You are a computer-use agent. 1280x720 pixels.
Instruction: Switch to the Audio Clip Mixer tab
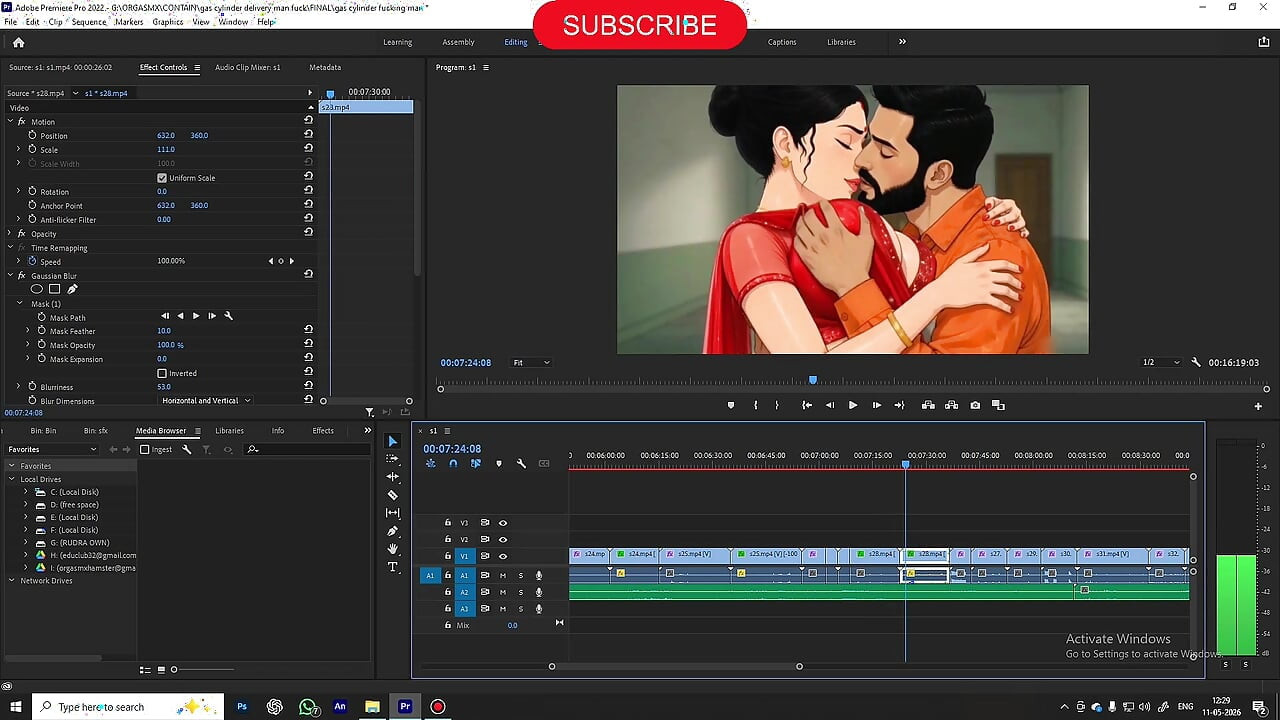[248, 67]
